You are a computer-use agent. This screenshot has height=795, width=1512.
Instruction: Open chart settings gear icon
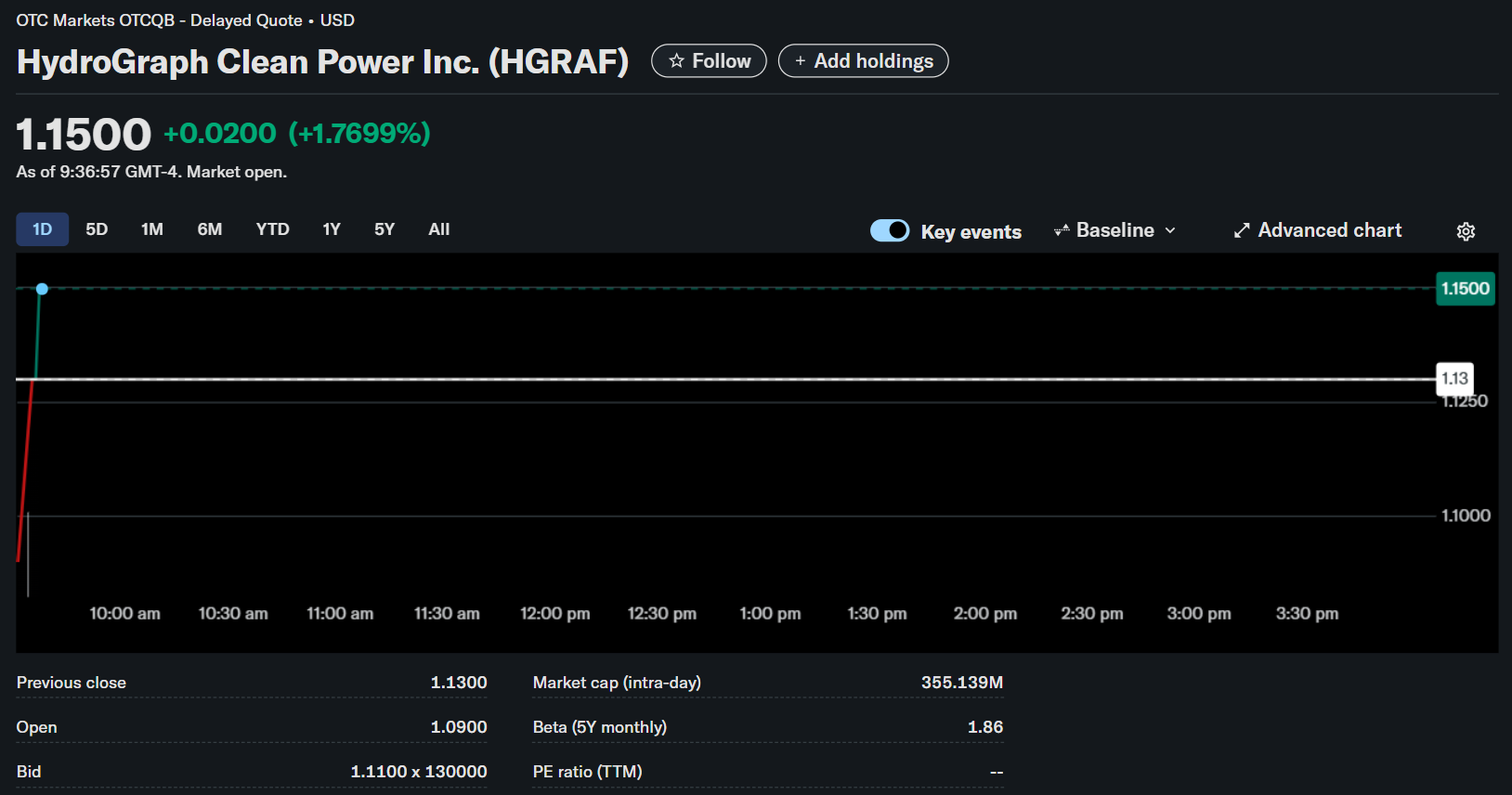click(x=1466, y=231)
